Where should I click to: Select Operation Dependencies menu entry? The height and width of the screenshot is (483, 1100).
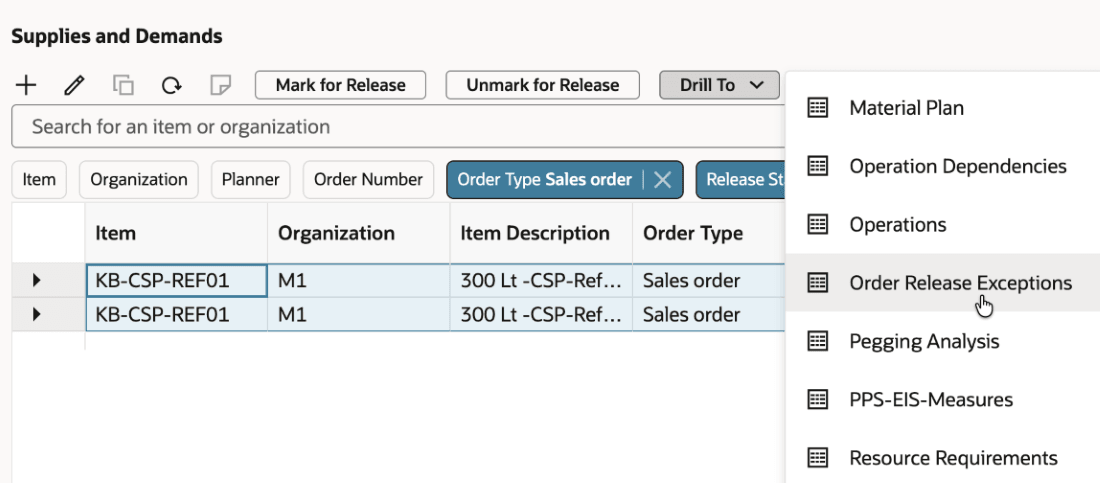(943, 166)
